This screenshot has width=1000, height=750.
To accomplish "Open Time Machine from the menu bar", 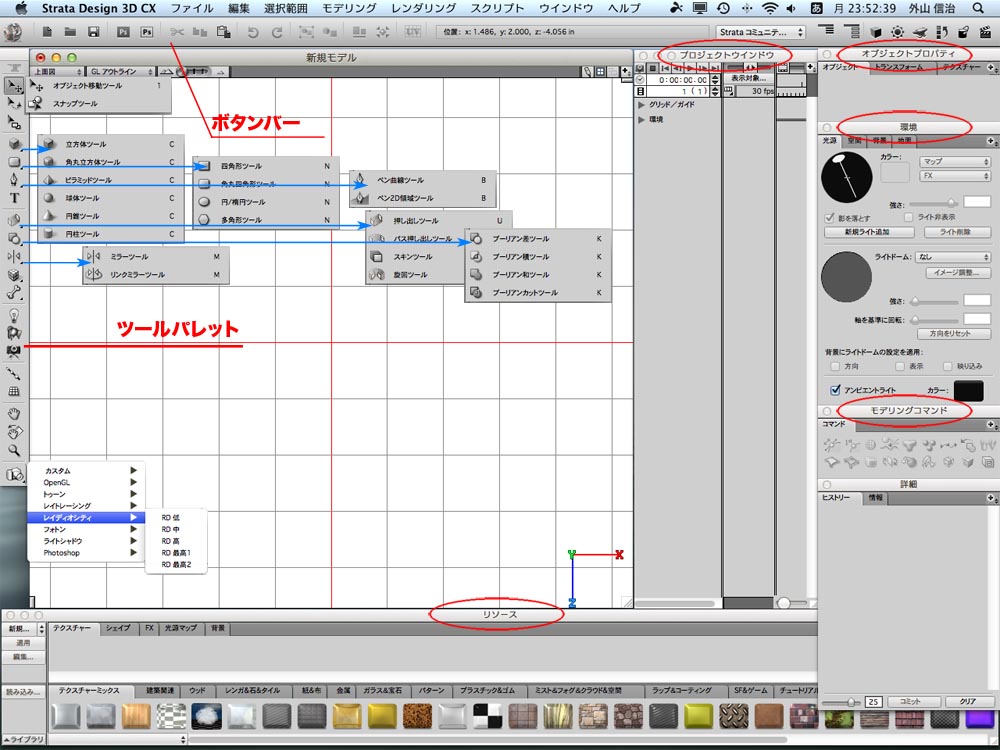I will (723, 8).
